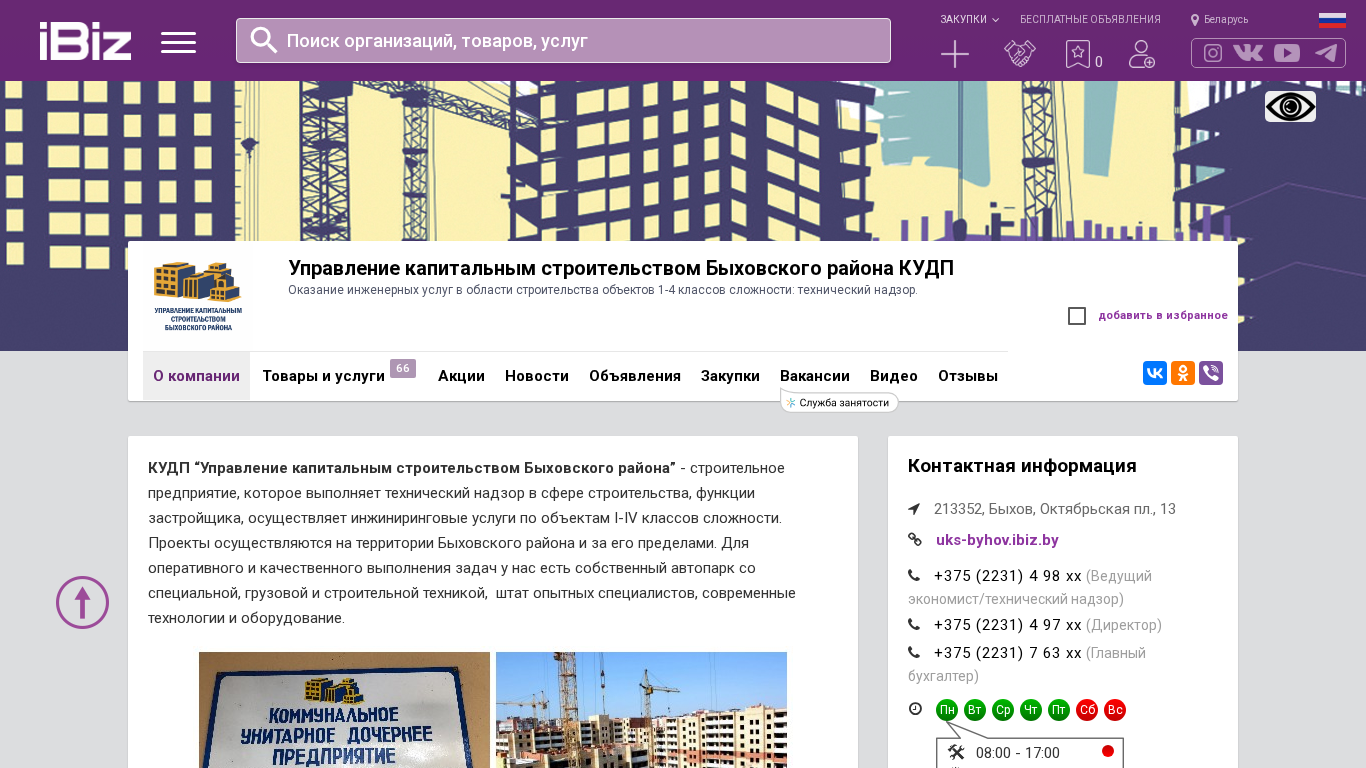This screenshot has height=768, width=1366.
Task: Select Wednesday 'Ср' working-hours day
Action: click(1003, 710)
